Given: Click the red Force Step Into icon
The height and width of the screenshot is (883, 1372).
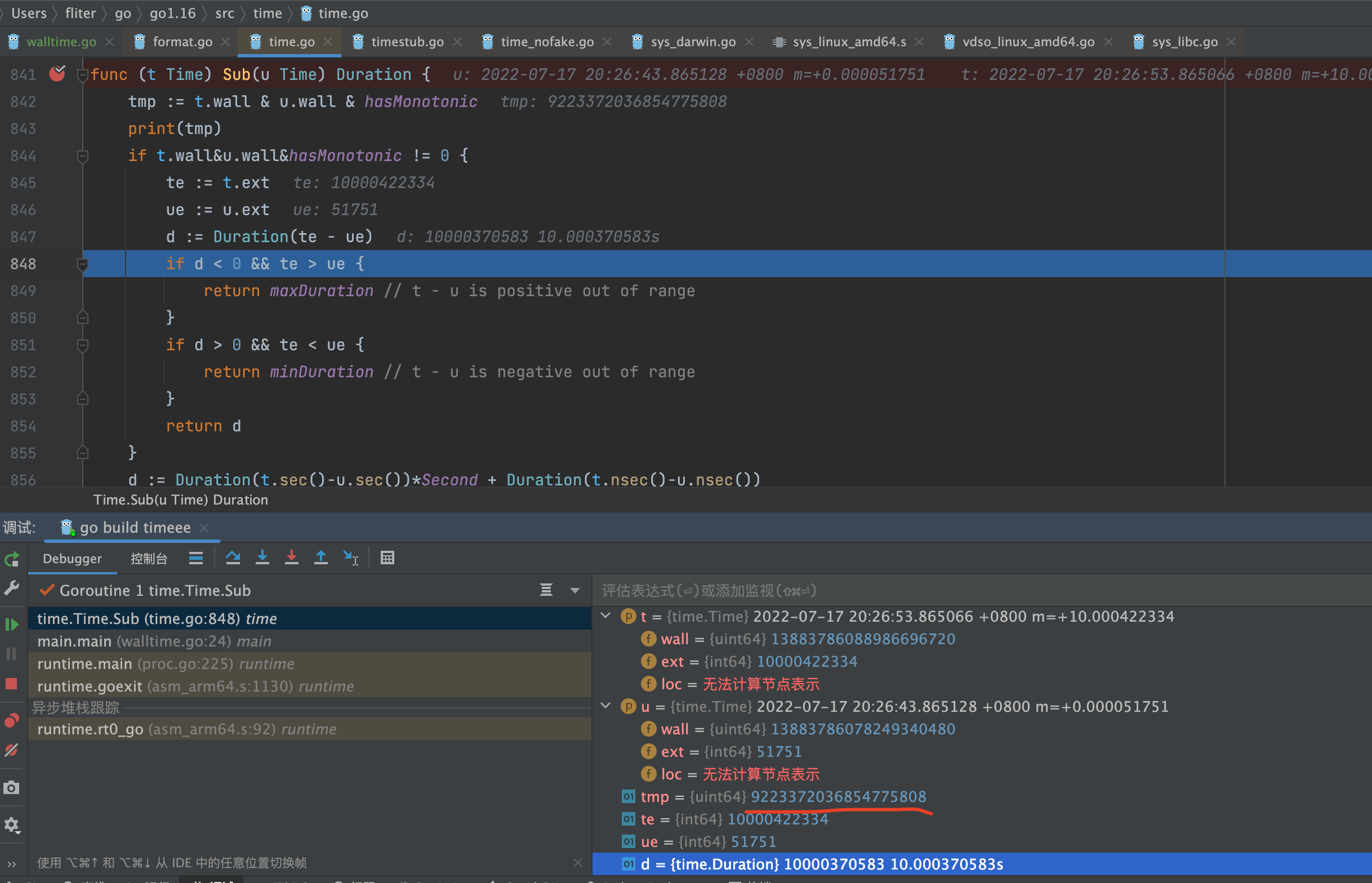Looking at the screenshot, I should point(291,558).
